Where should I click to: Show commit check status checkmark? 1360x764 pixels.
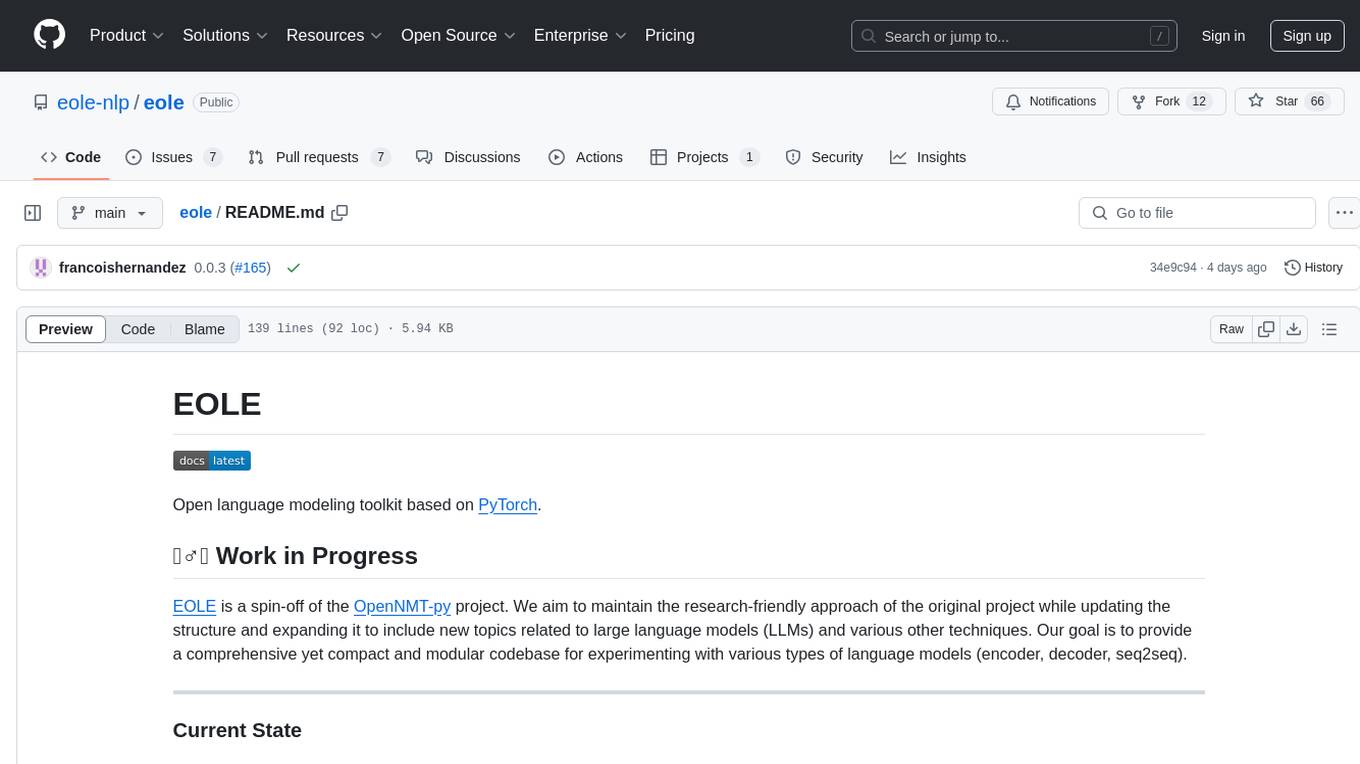pos(293,268)
